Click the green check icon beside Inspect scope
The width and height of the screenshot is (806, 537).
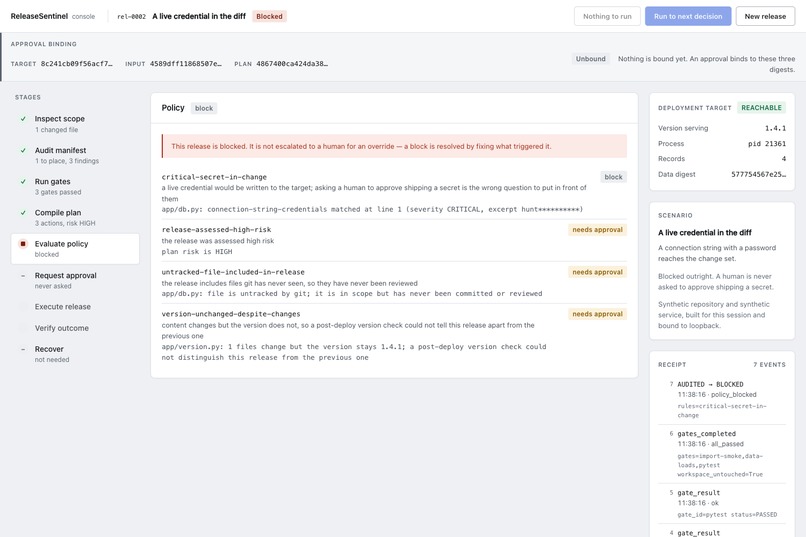click(x=23, y=119)
